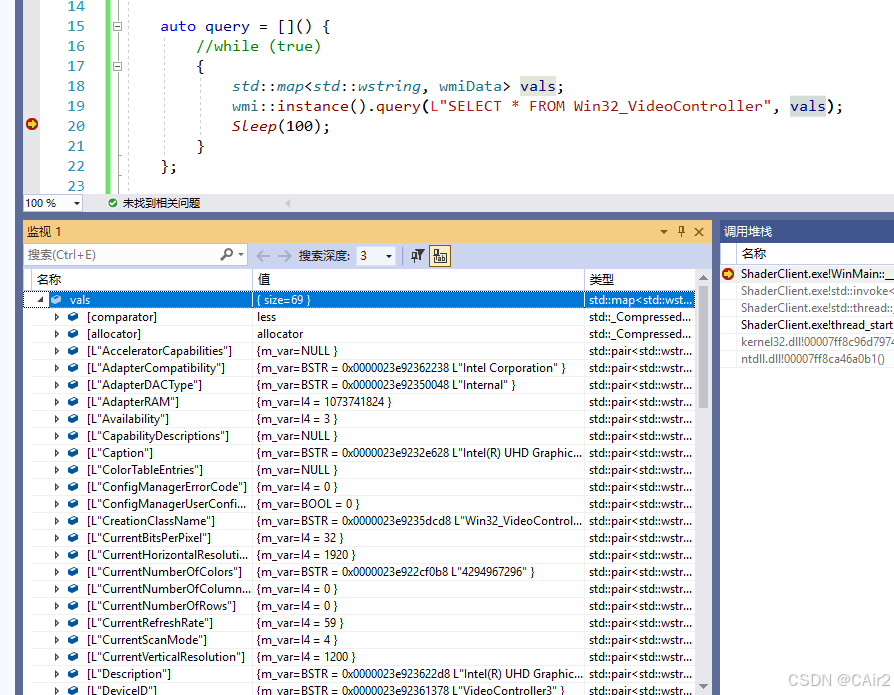
Task: Click the variable icon beside L"Description"
Action: pyautogui.click(x=73, y=673)
